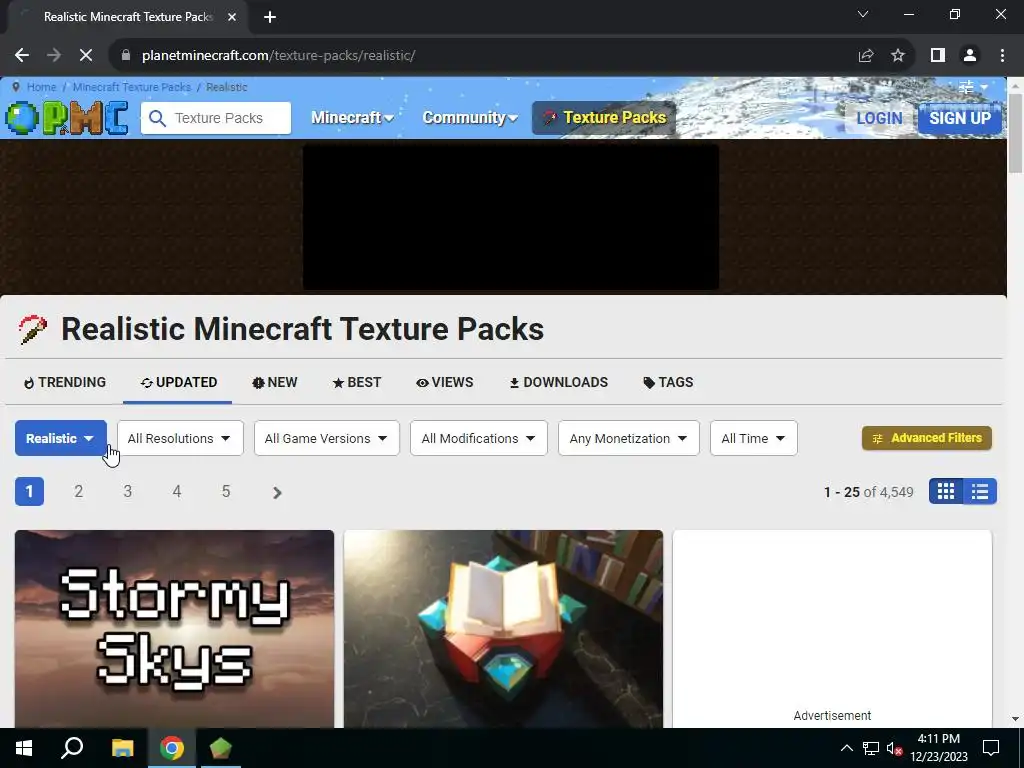Open the All Time dropdown
Screen dimensions: 1024x768
point(754,438)
